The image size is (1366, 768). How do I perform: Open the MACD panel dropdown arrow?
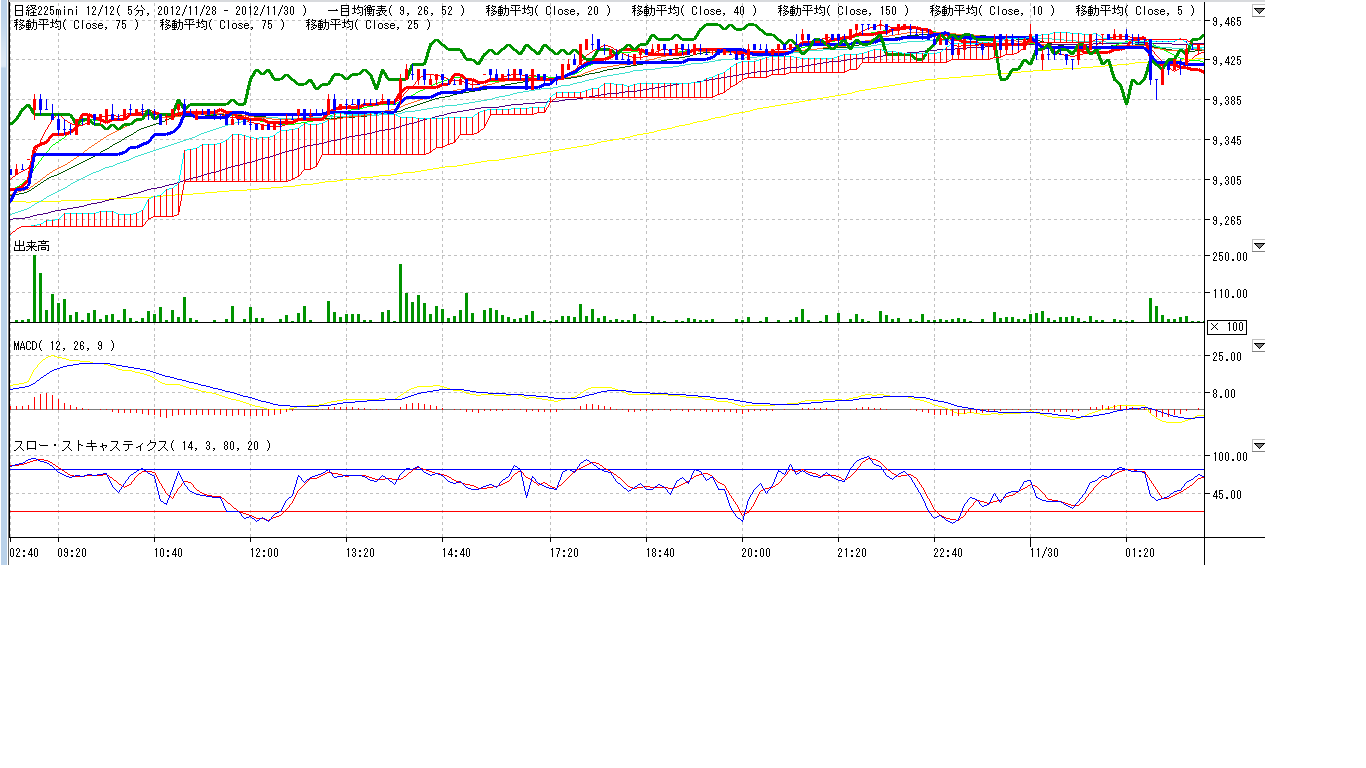[x=1259, y=346]
